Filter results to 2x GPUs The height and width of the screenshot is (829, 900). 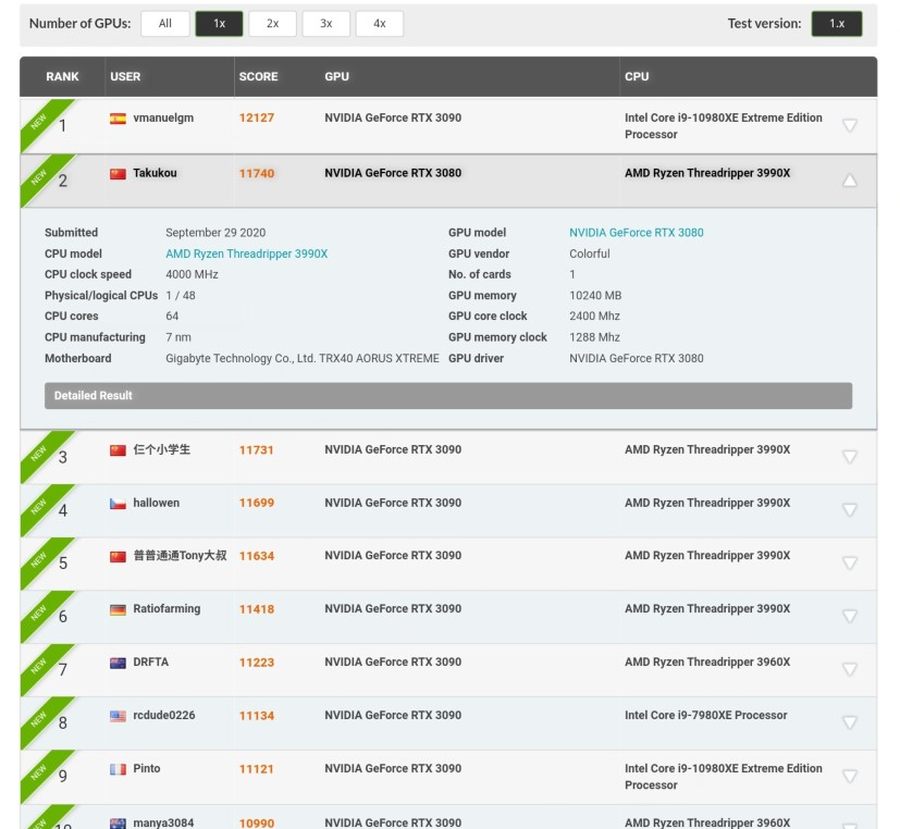tap(272, 24)
